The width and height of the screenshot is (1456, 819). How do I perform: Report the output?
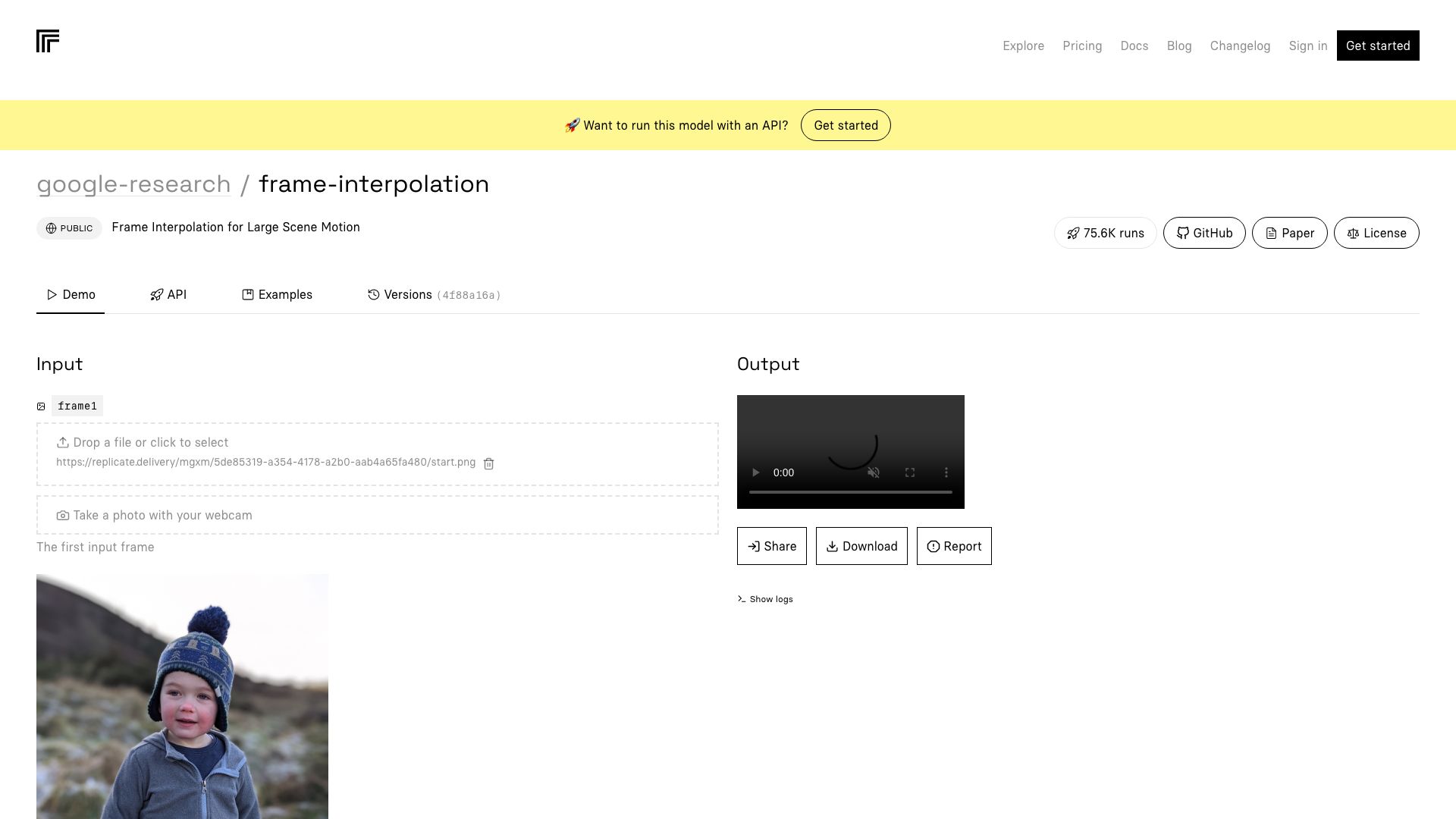pyautogui.click(x=954, y=546)
